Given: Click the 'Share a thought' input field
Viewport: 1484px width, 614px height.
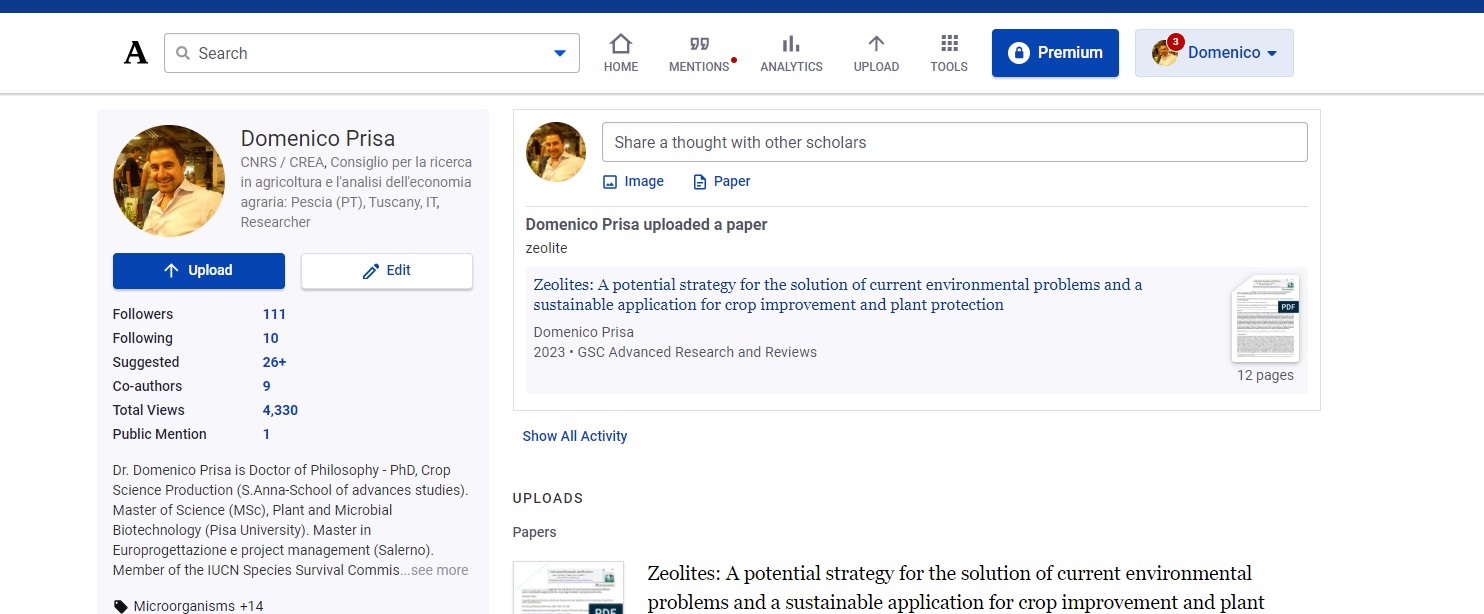Looking at the screenshot, I should pyautogui.click(x=954, y=142).
